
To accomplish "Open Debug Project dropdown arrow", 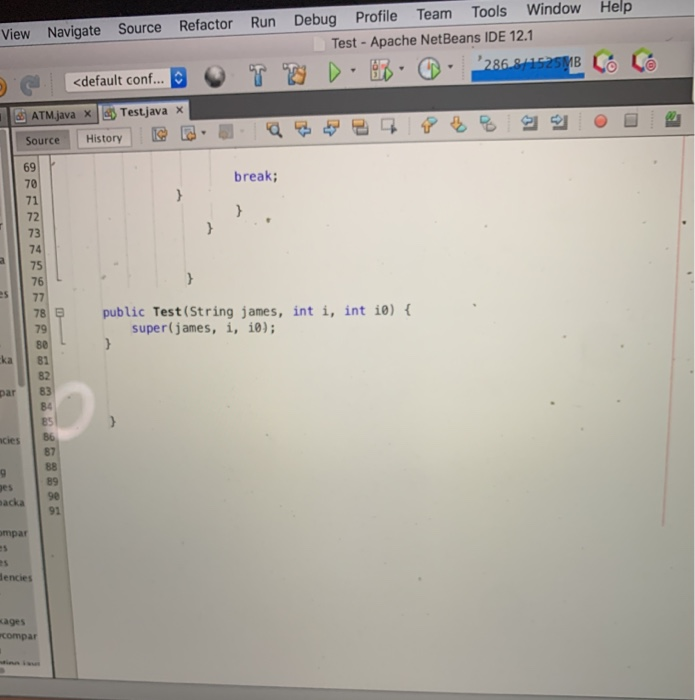I will (401, 69).
